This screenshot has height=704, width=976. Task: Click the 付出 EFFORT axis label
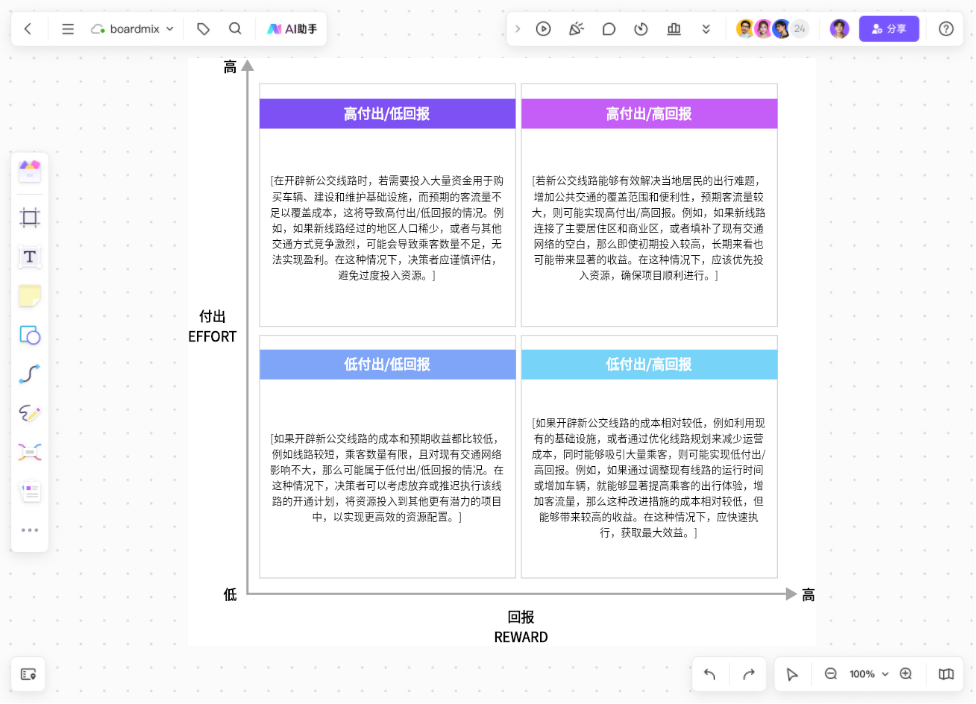(x=212, y=327)
